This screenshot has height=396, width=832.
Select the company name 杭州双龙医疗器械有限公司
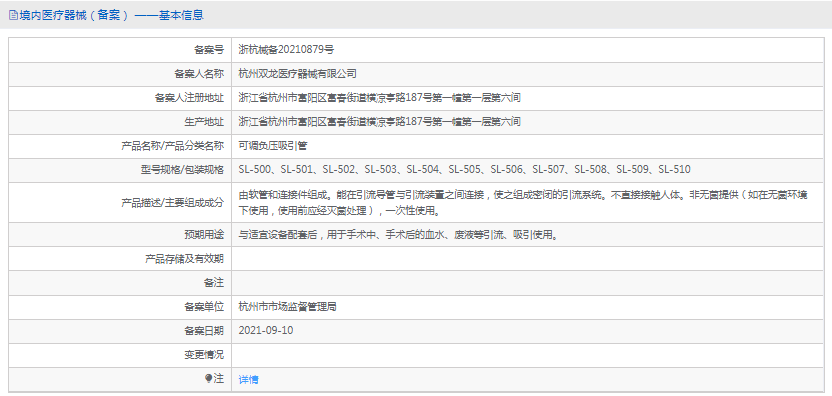[x=297, y=74]
